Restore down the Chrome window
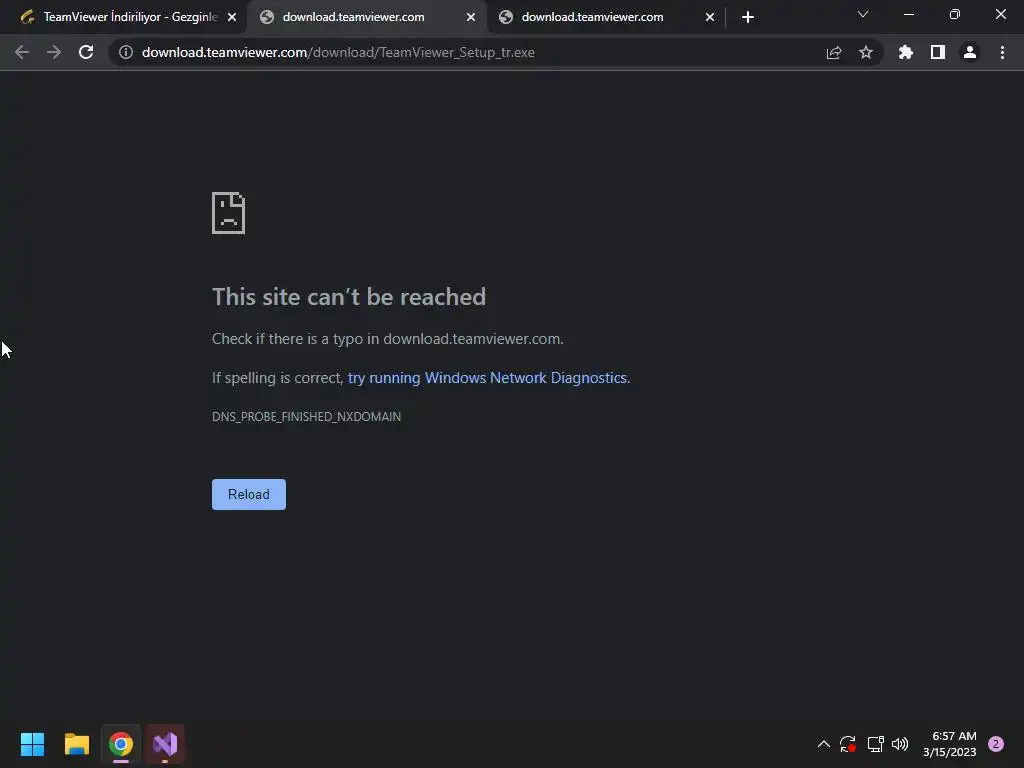 tap(955, 14)
